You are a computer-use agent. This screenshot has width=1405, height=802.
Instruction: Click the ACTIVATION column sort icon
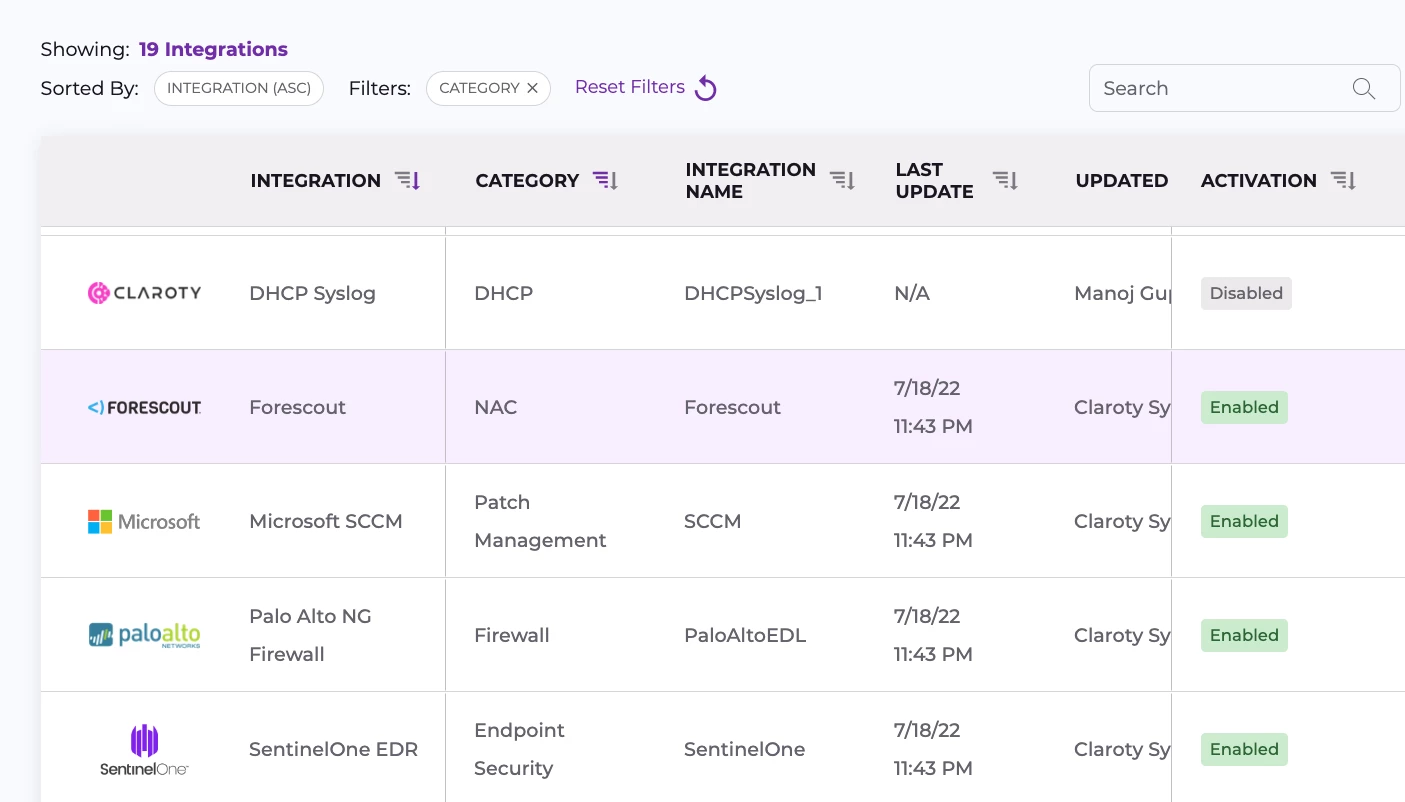[x=1343, y=181]
